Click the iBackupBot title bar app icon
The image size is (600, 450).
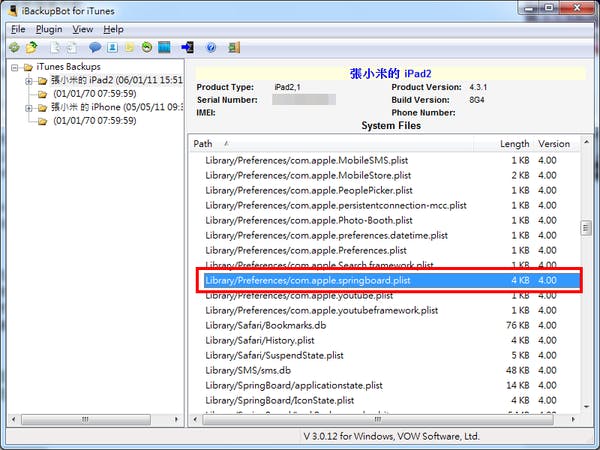click(13, 11)
